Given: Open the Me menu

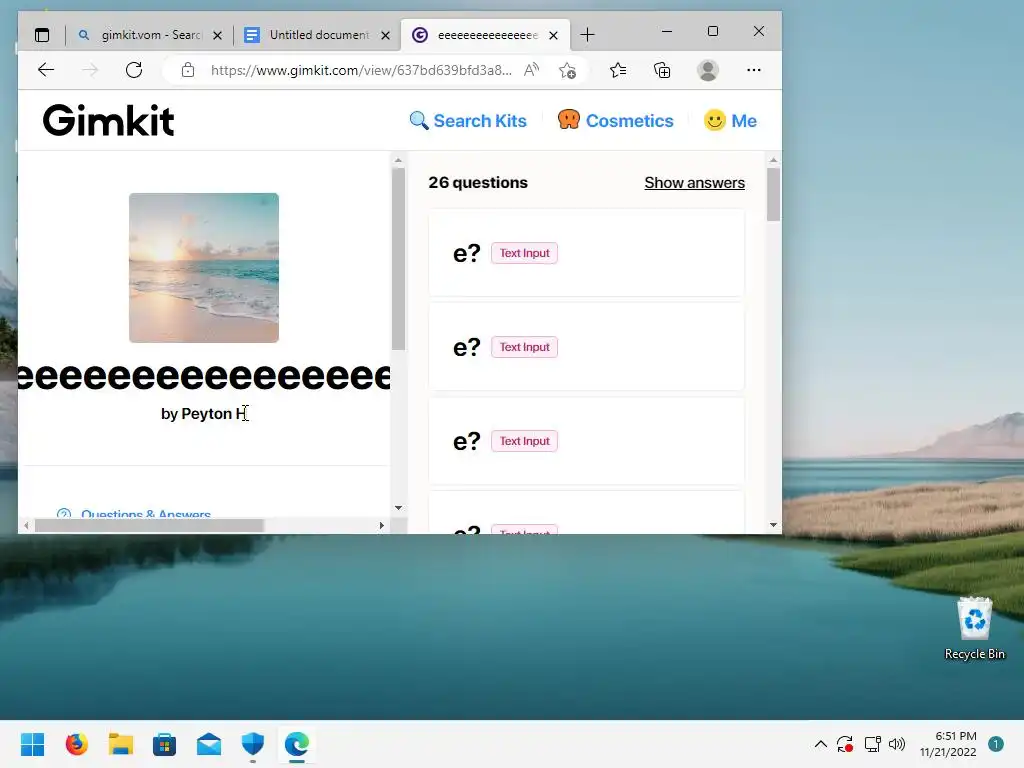Looking at the screenshot, I should coord(730,121).
